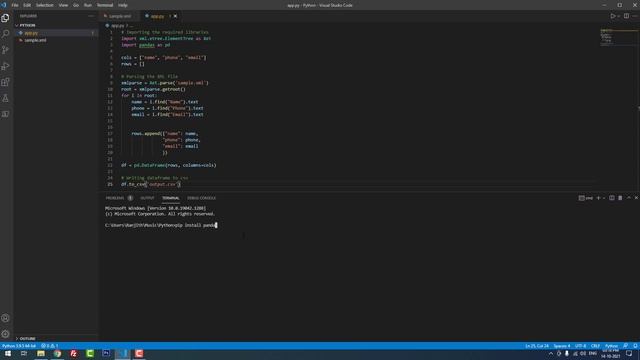Open the Explorer view in activity bar
The image size is (640, 360).
coord(5,18)
